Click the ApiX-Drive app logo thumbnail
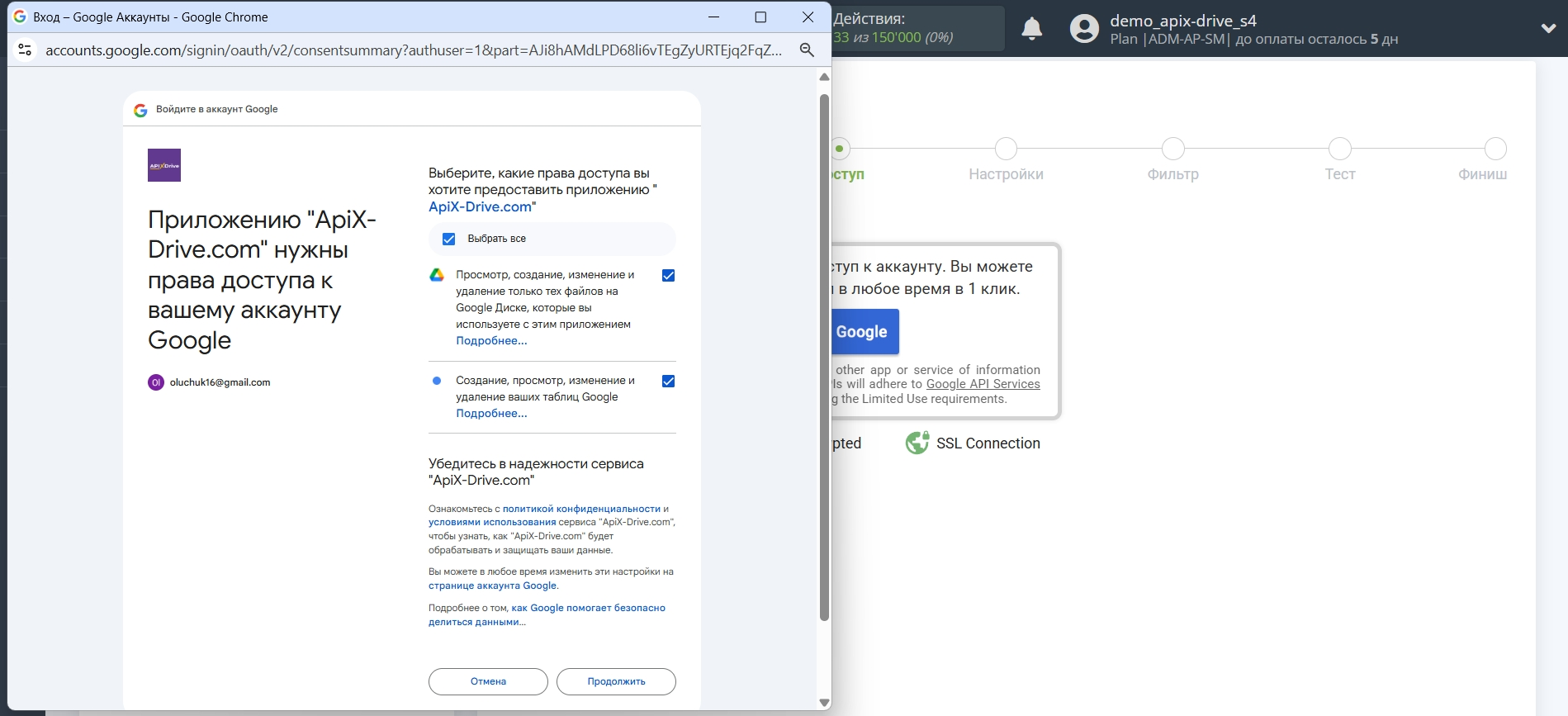Viewport: 1568px width, 716px height. [164, 165]
